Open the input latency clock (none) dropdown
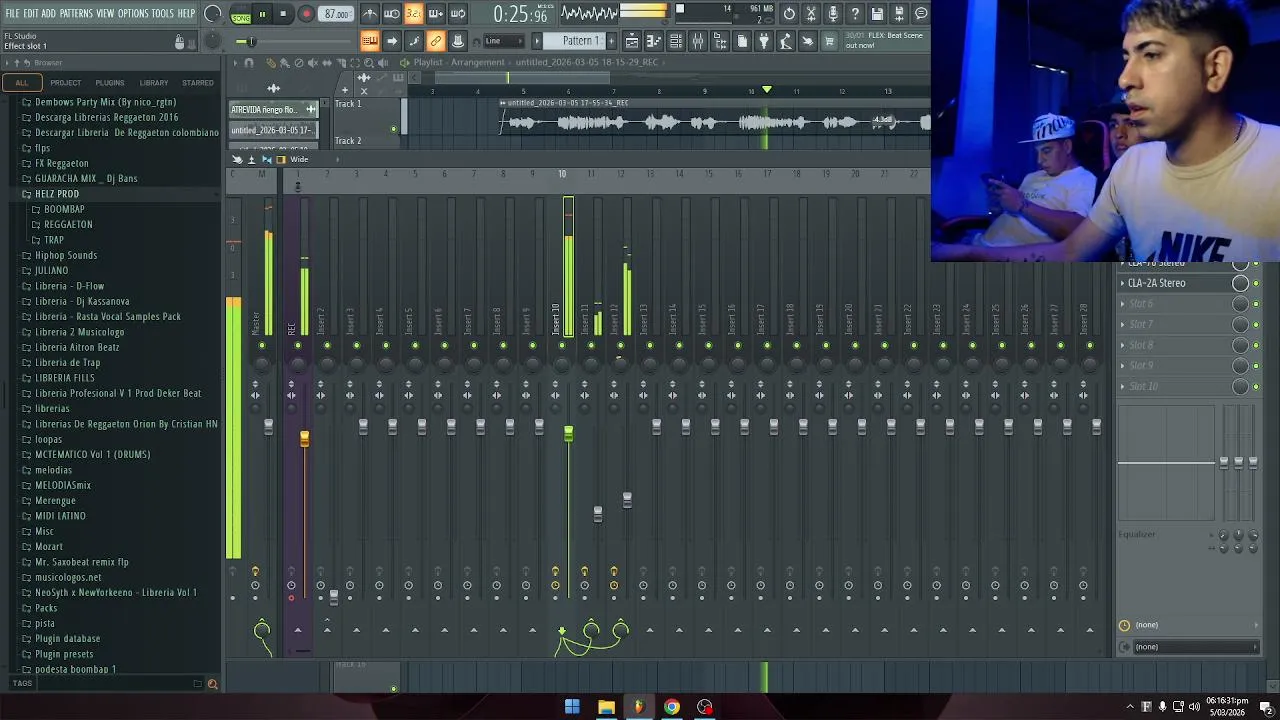This screenshot has height=720, width=1280. 1190,625
